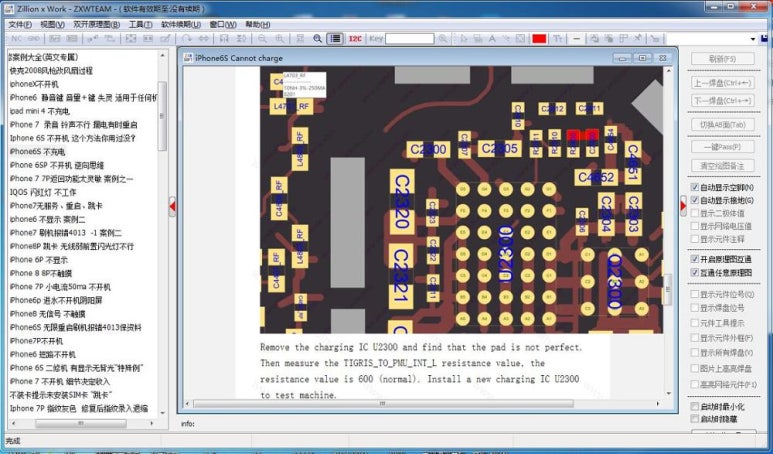Click the Key search input field

point(410,38)
